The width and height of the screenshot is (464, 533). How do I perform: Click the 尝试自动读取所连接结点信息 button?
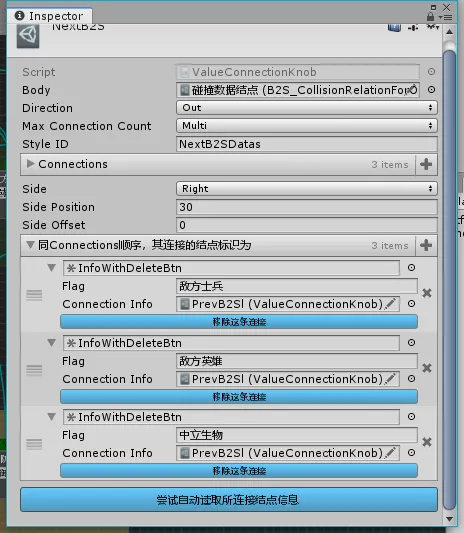[x=229, y=500]
